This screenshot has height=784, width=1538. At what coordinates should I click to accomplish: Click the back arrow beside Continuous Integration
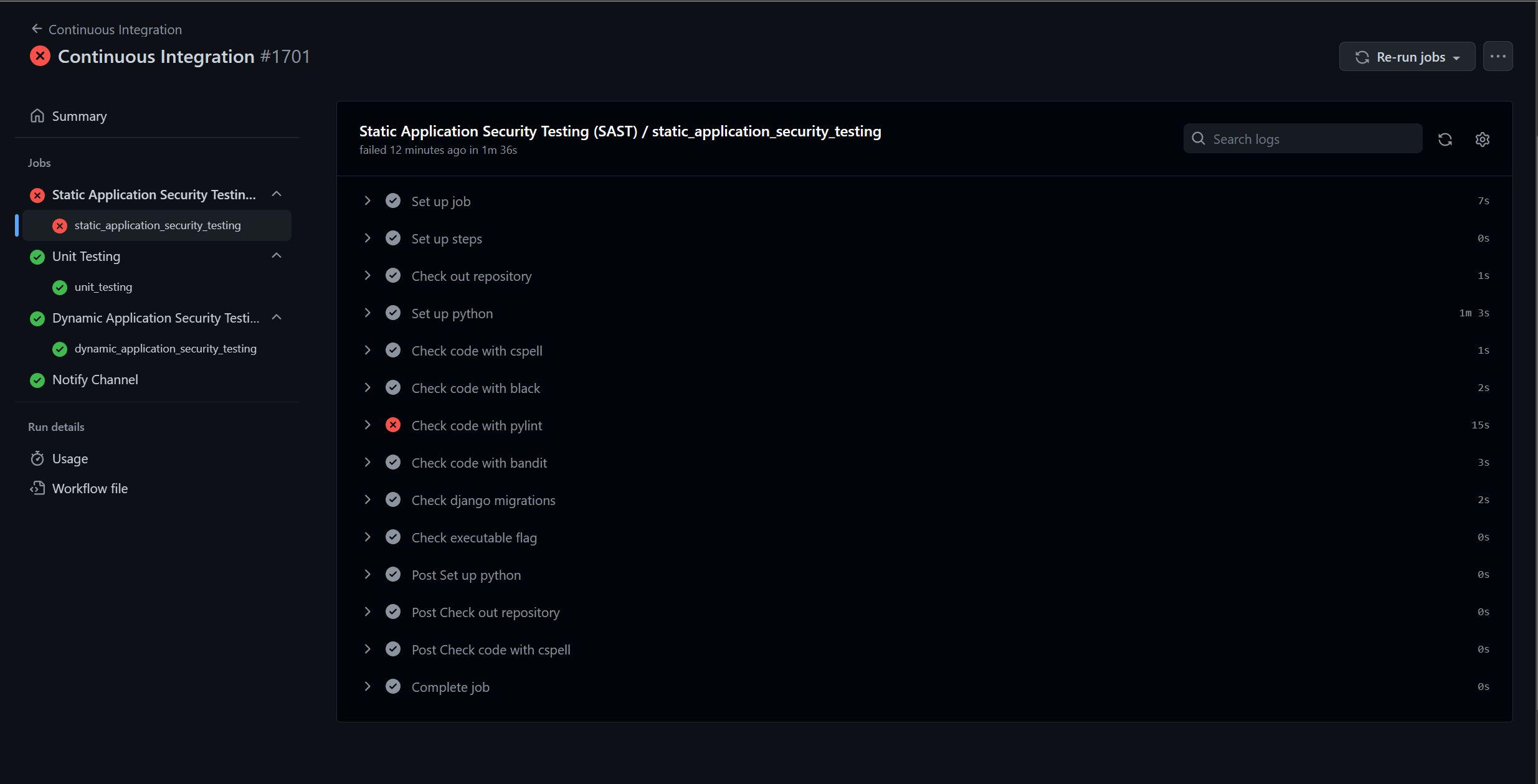pyautogui.click(x=36, y=28)
